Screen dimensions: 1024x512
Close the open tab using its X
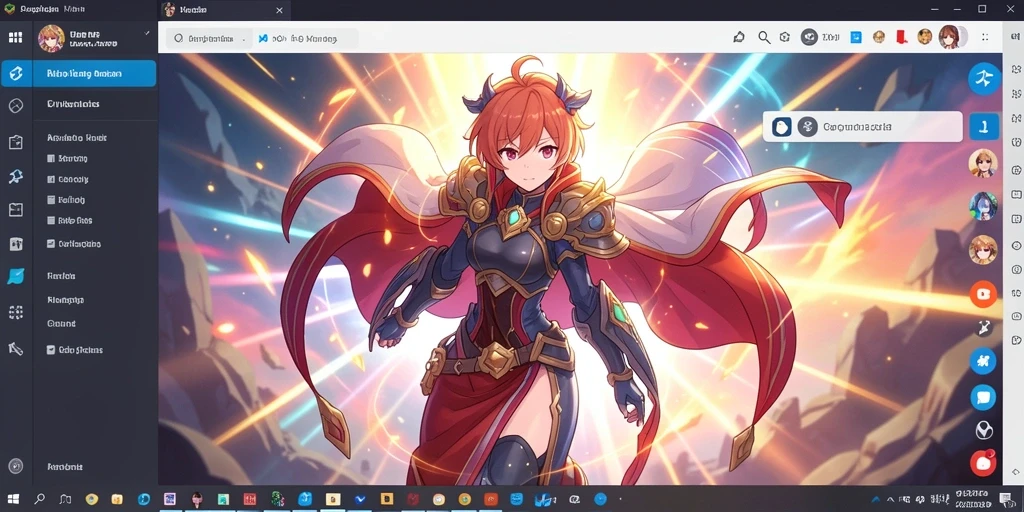(x=280, y=10)
